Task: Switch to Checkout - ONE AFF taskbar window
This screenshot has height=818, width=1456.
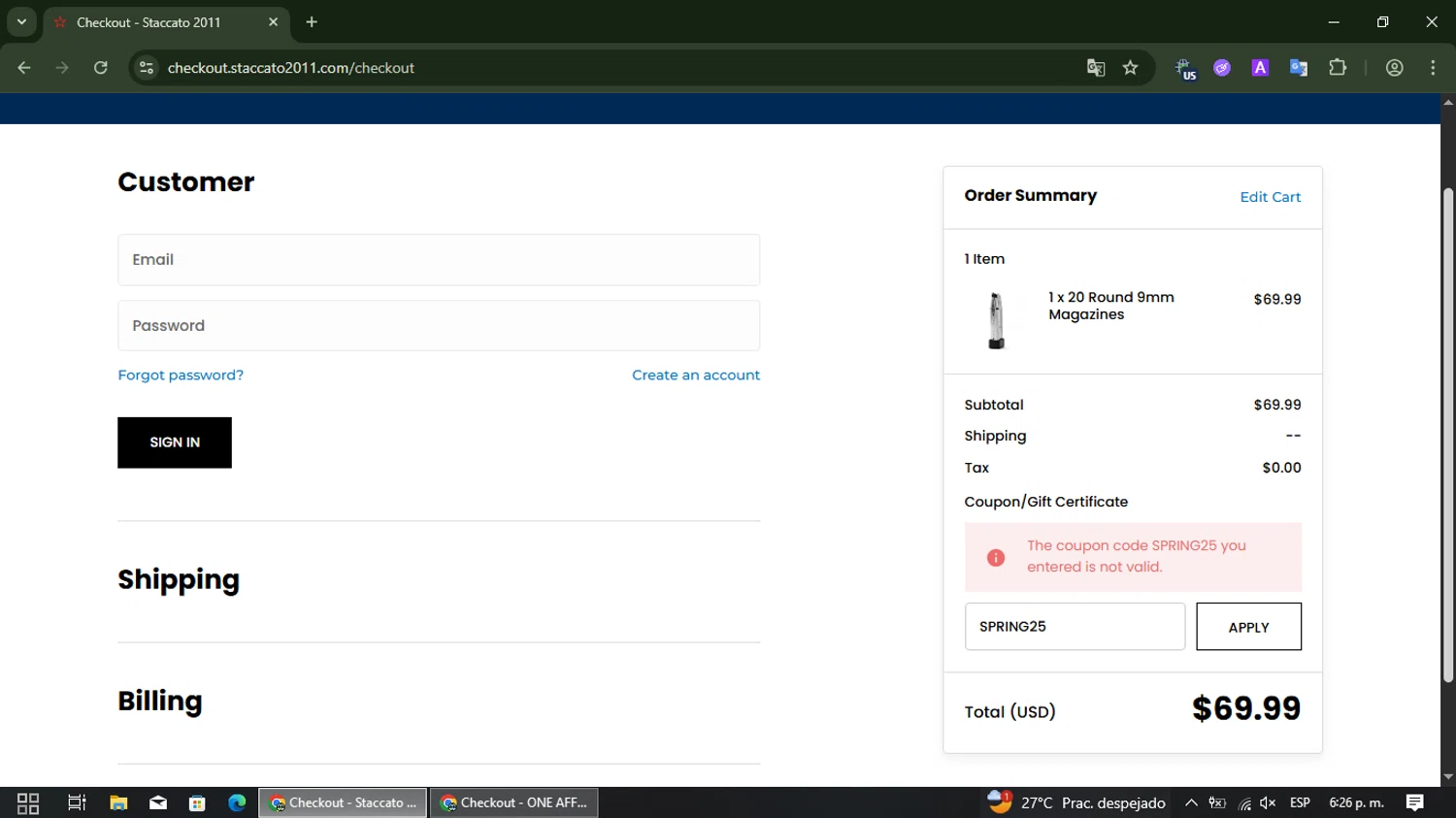Action: (x=513, y=802)
